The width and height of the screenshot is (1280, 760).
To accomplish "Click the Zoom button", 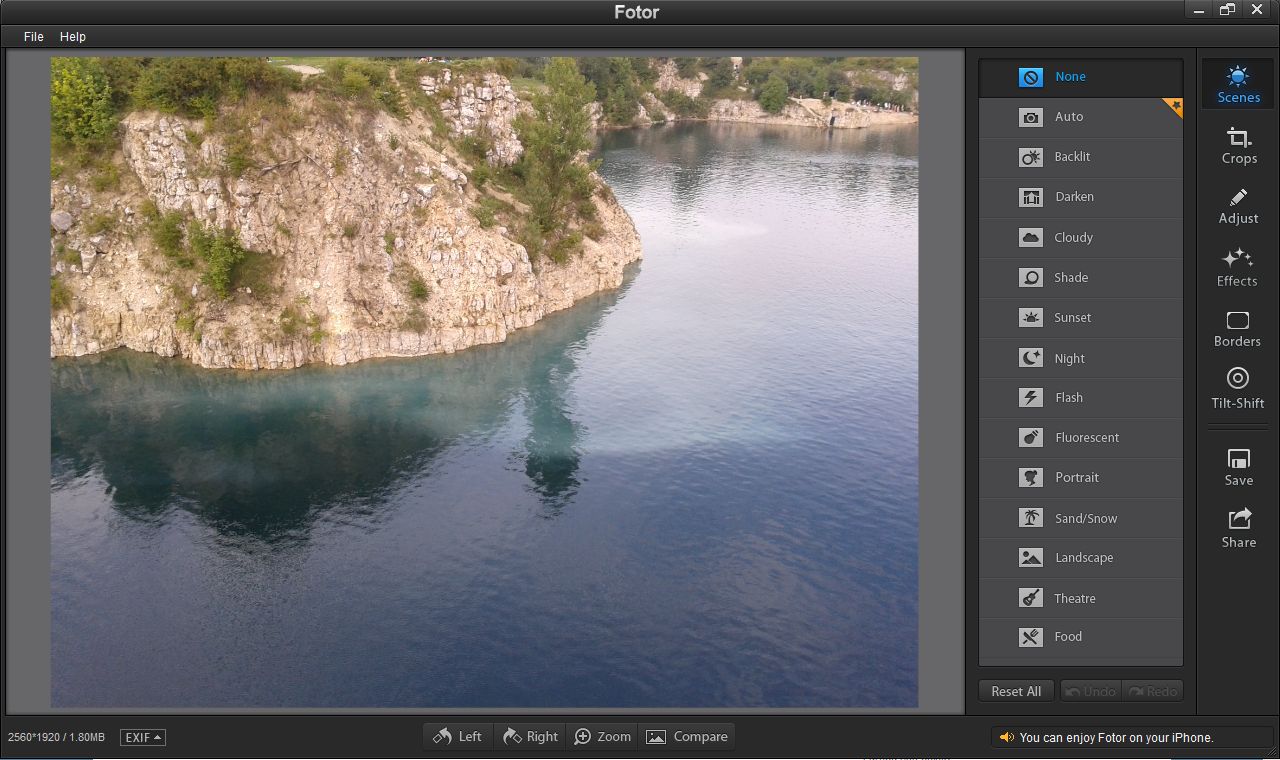I will pyautogui.click(x=602, y=737).
